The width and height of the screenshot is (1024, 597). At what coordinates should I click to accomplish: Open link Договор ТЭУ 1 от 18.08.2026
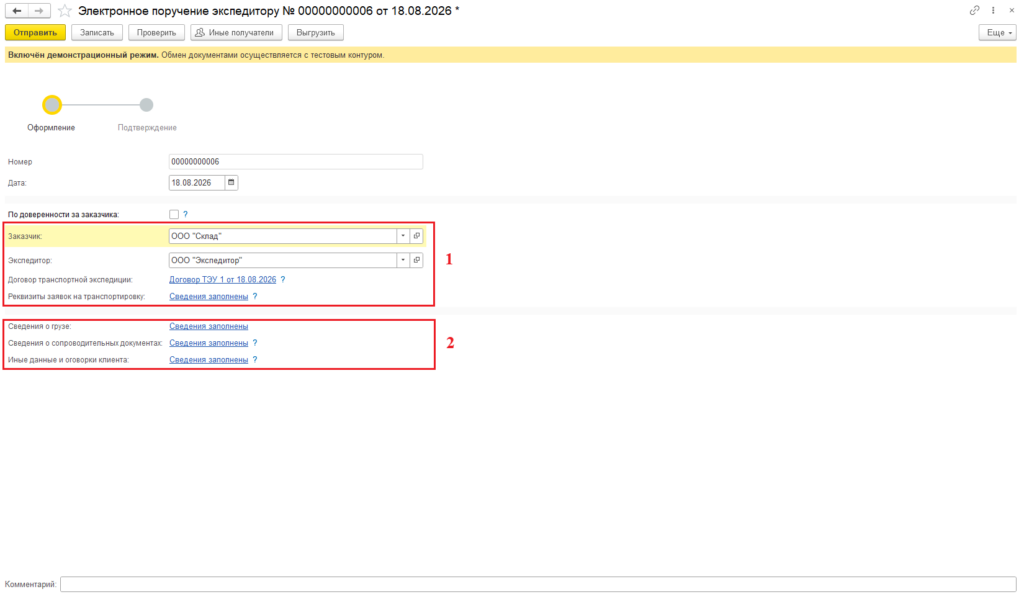223,280
